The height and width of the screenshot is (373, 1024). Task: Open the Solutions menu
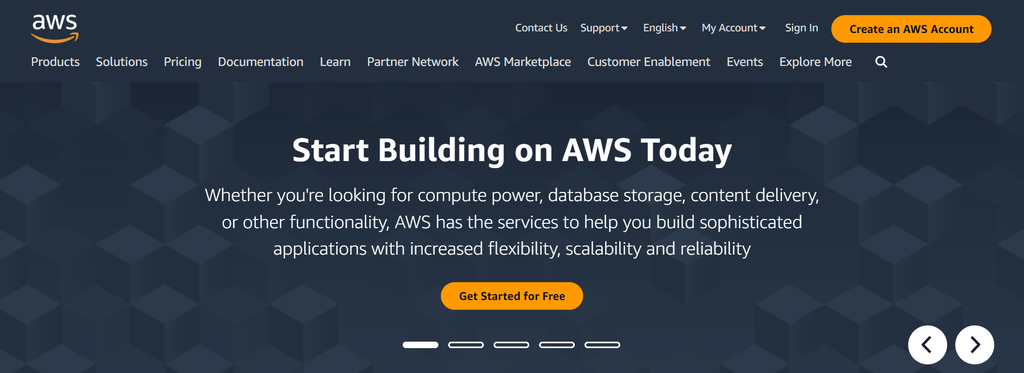[121, 62]
